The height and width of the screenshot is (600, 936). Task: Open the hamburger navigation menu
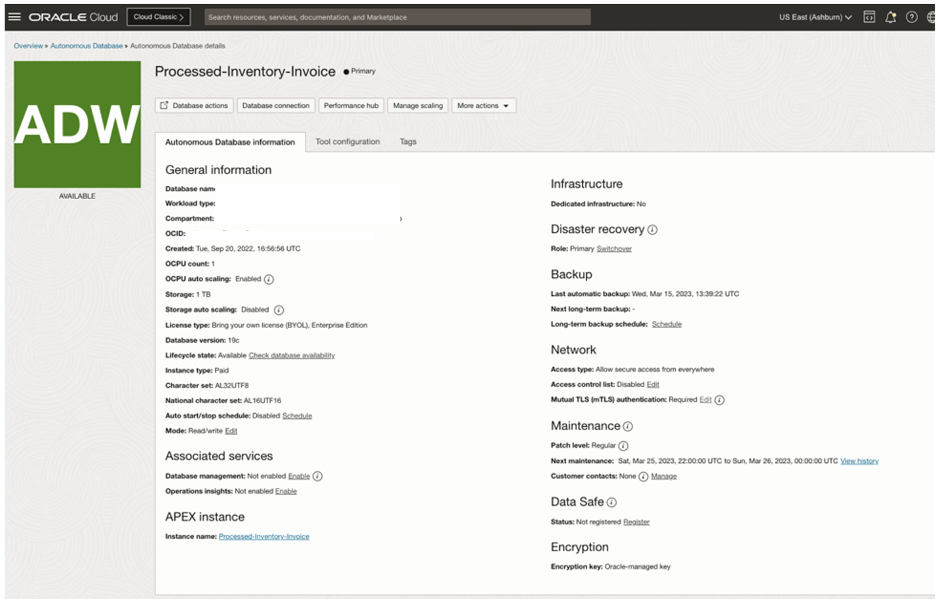[14, 17]
